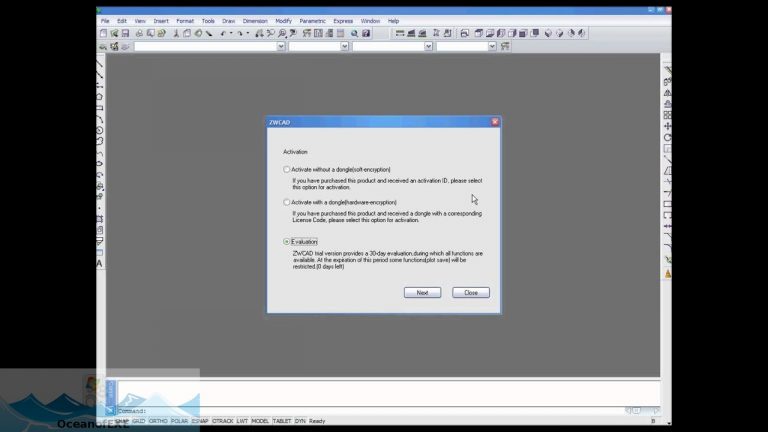The image size is (768, 432).
Task: Select the Circle draw tool
Action: [x=100, y=131]
